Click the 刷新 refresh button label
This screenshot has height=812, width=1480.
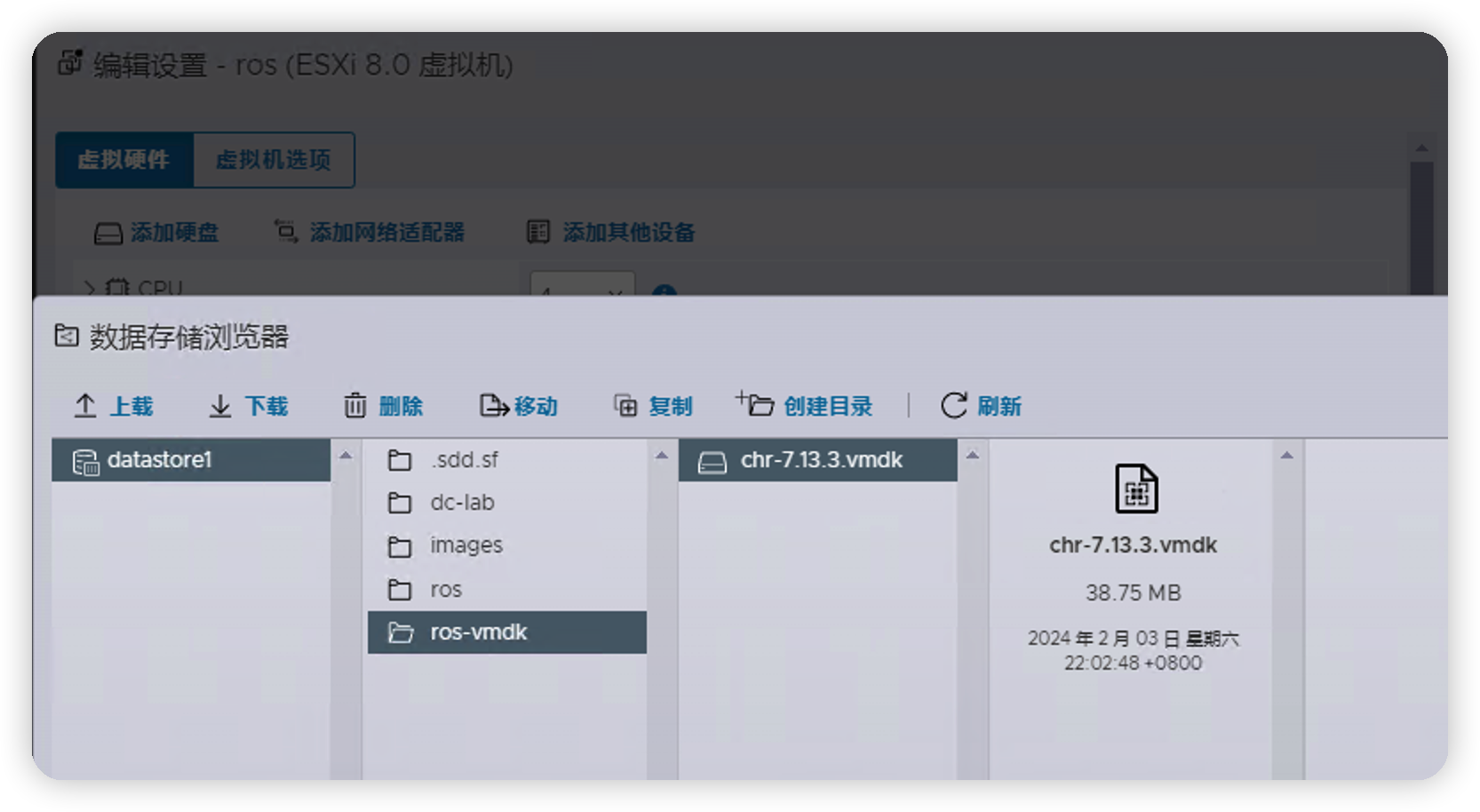click(x=999, y=406)
